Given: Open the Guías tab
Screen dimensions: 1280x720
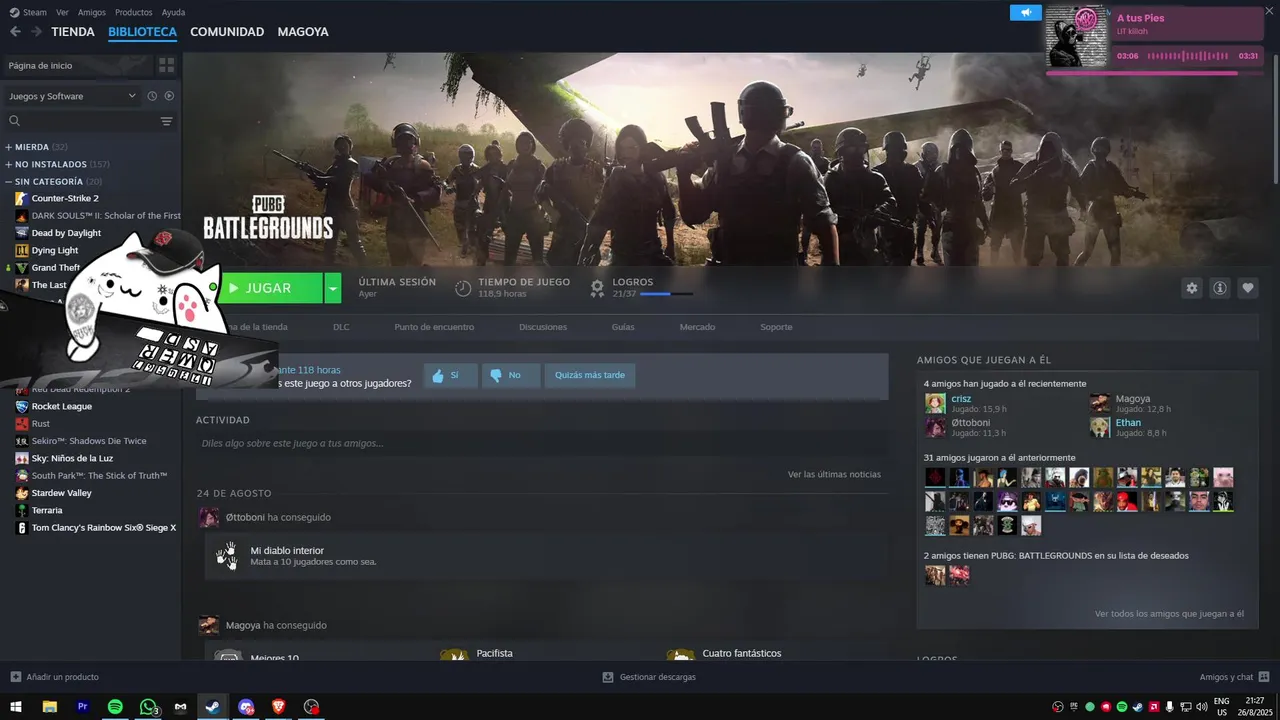Looking at the screenshot, I should (x=623, y=327).
